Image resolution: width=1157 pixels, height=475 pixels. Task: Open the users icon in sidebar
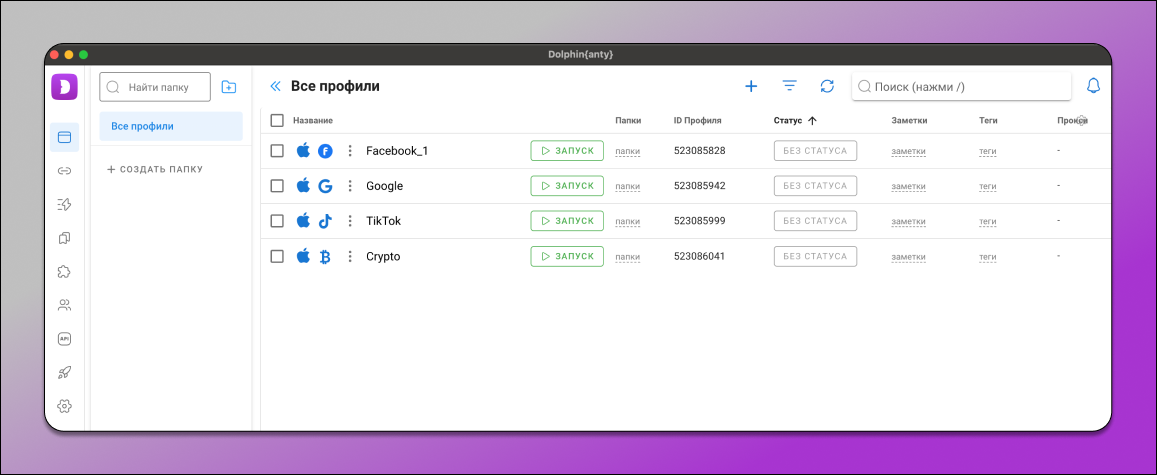pyautogui.click(x=65, y=305)
